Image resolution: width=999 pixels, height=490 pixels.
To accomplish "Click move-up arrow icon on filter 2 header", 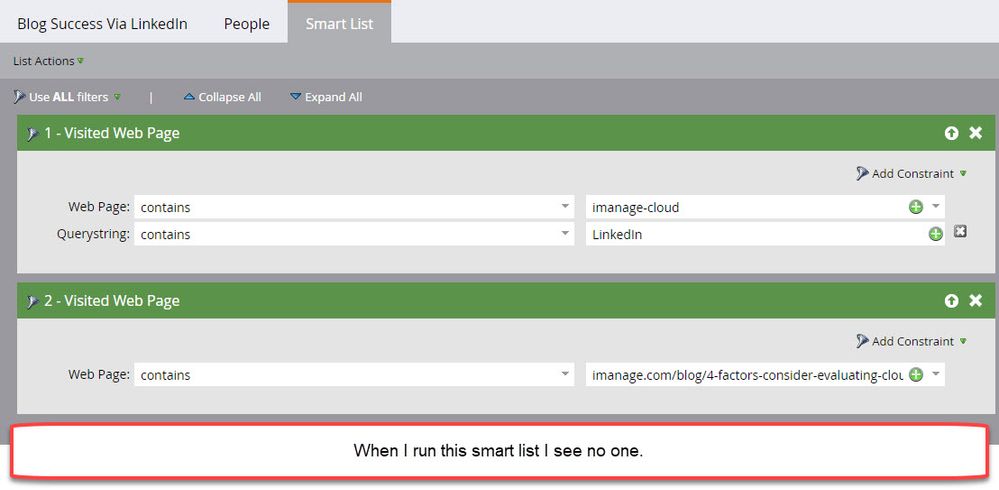I will 951,301.
